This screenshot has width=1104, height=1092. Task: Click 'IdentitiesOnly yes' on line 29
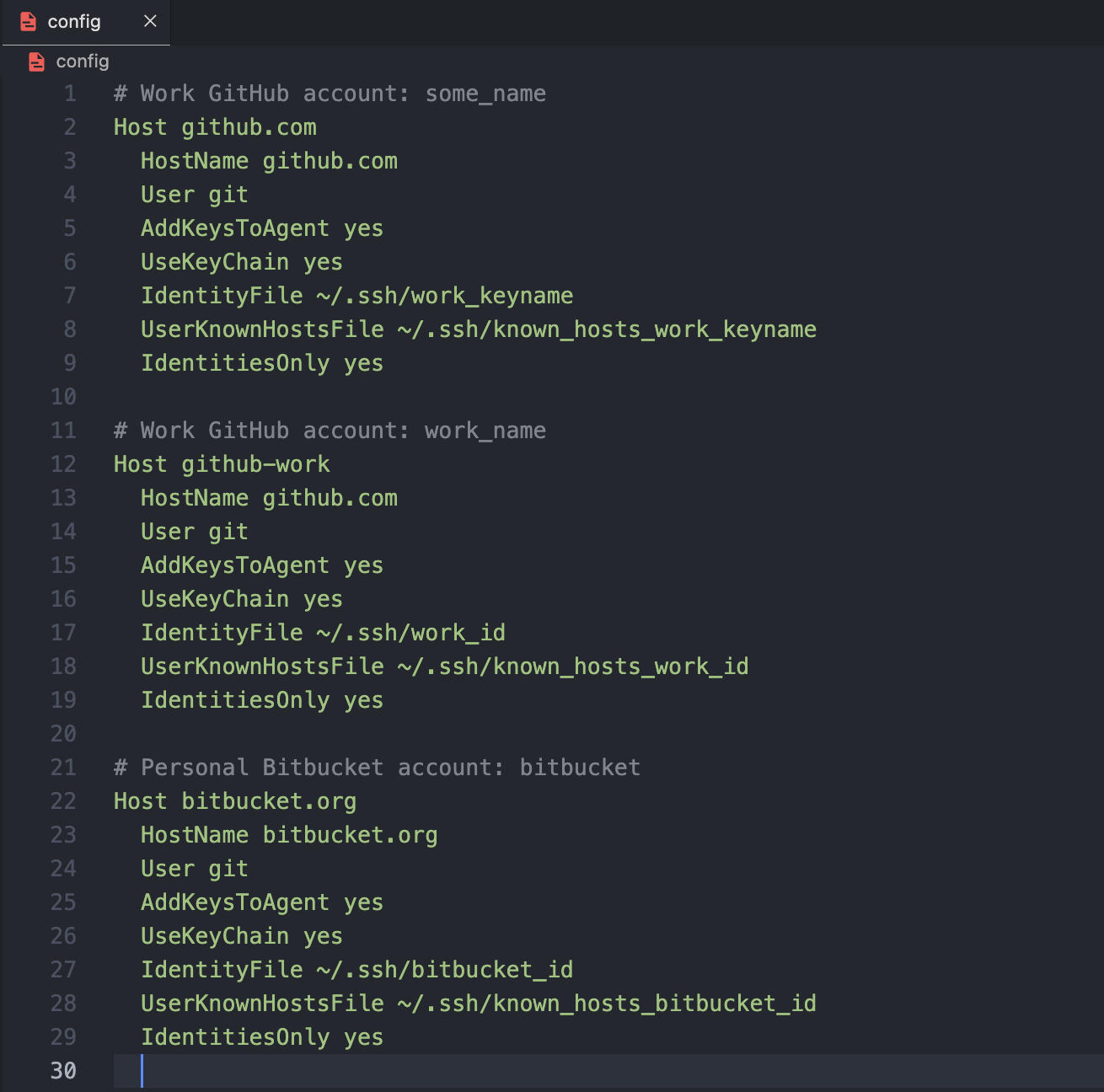pyautogui.click(x=262, y=1037)
